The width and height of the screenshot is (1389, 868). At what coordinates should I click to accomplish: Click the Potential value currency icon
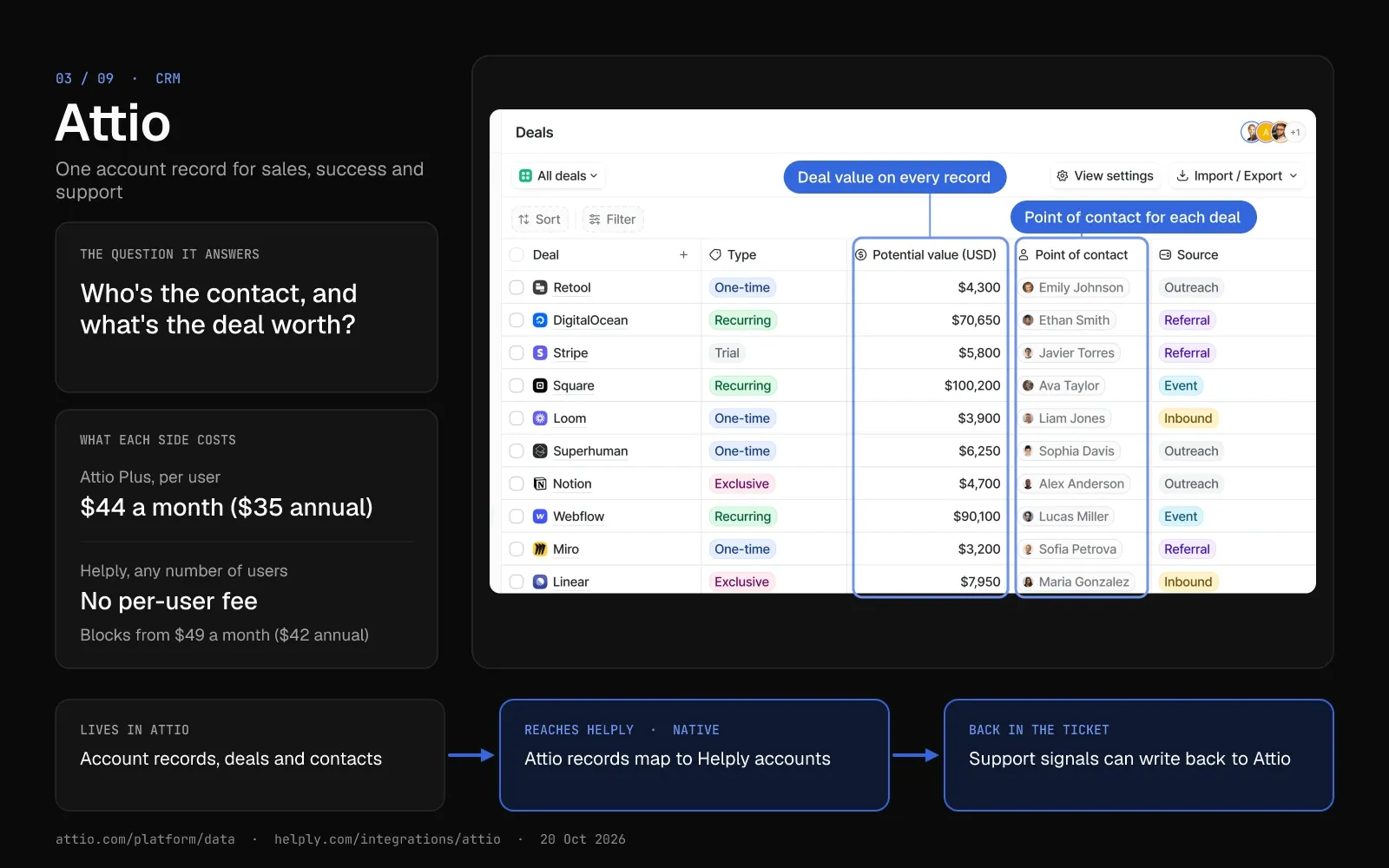coord(861,254)
